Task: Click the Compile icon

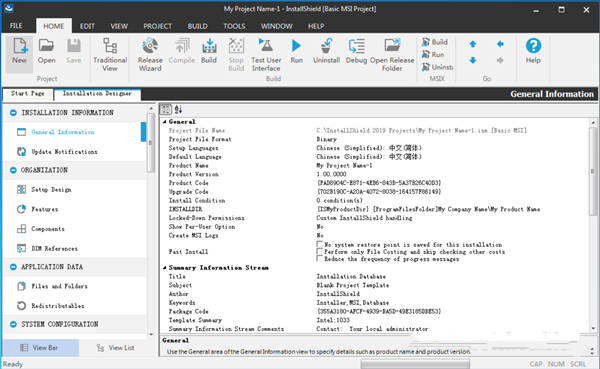Action: 182,51
